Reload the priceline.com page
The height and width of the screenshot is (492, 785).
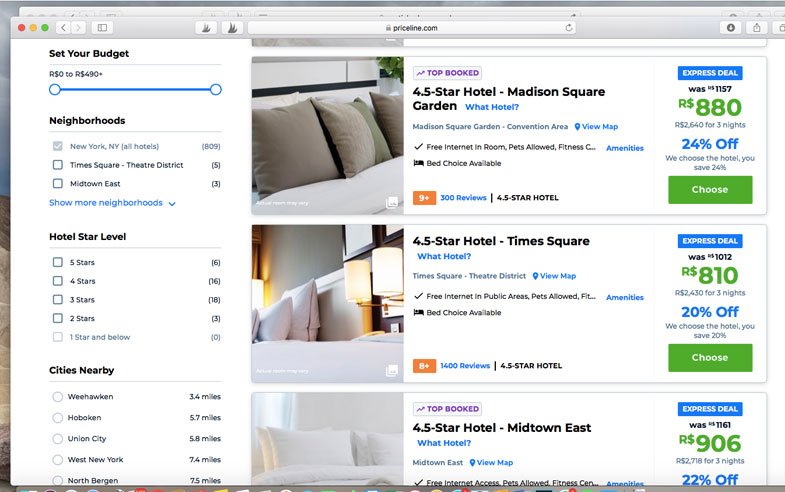(569, 28)
